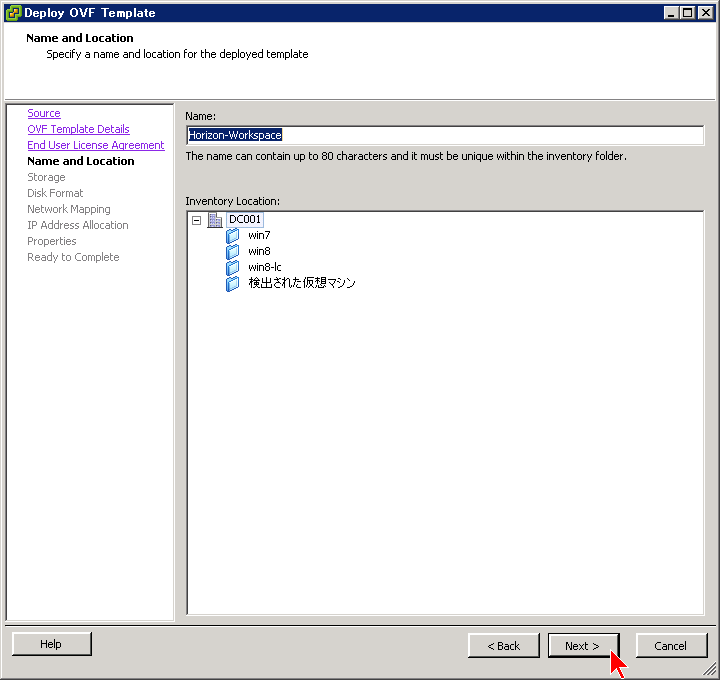Maximize the Deploy OVF Template window
The height and width of the screenshot is (680, 720).
pos(687,13)
